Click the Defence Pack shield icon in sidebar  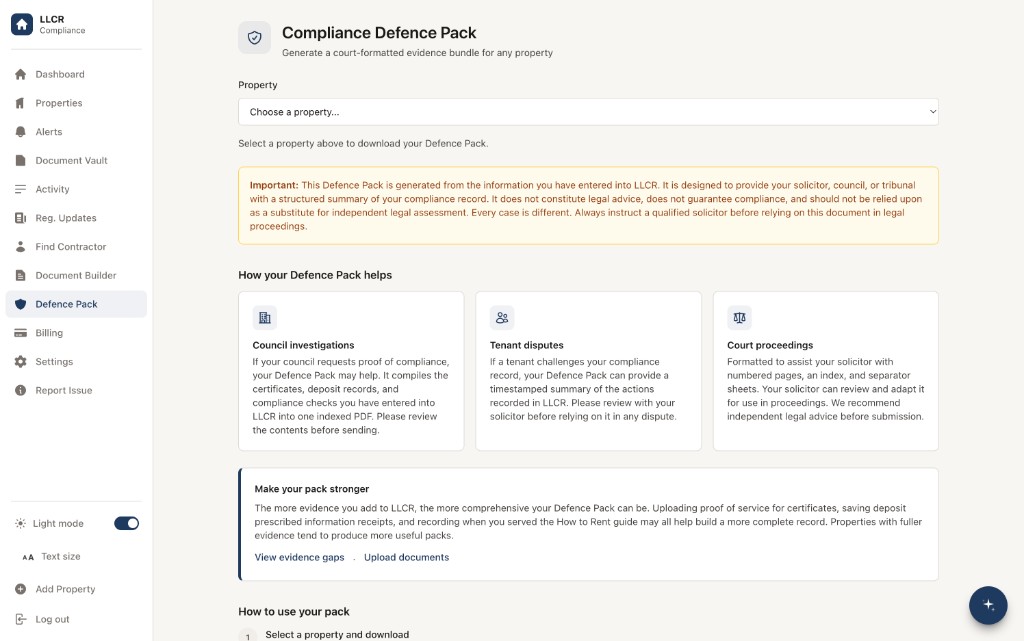click(x=20, y=304)
